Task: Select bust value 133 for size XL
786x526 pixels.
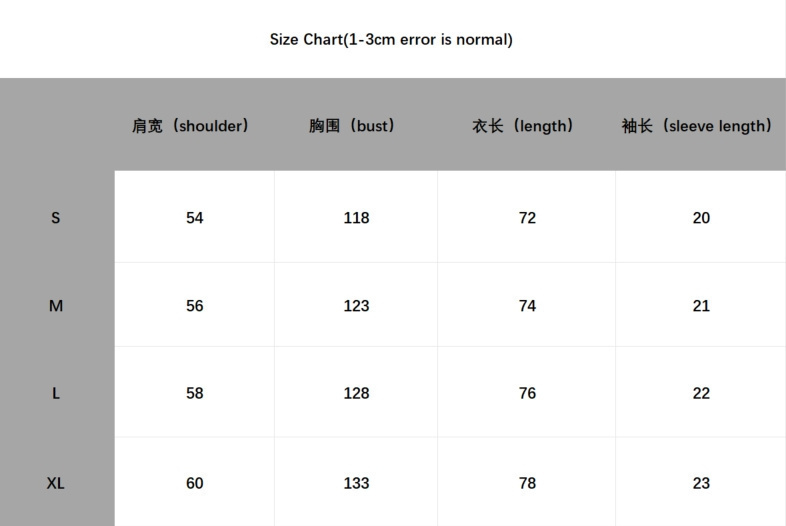Action: pos(356,483)
